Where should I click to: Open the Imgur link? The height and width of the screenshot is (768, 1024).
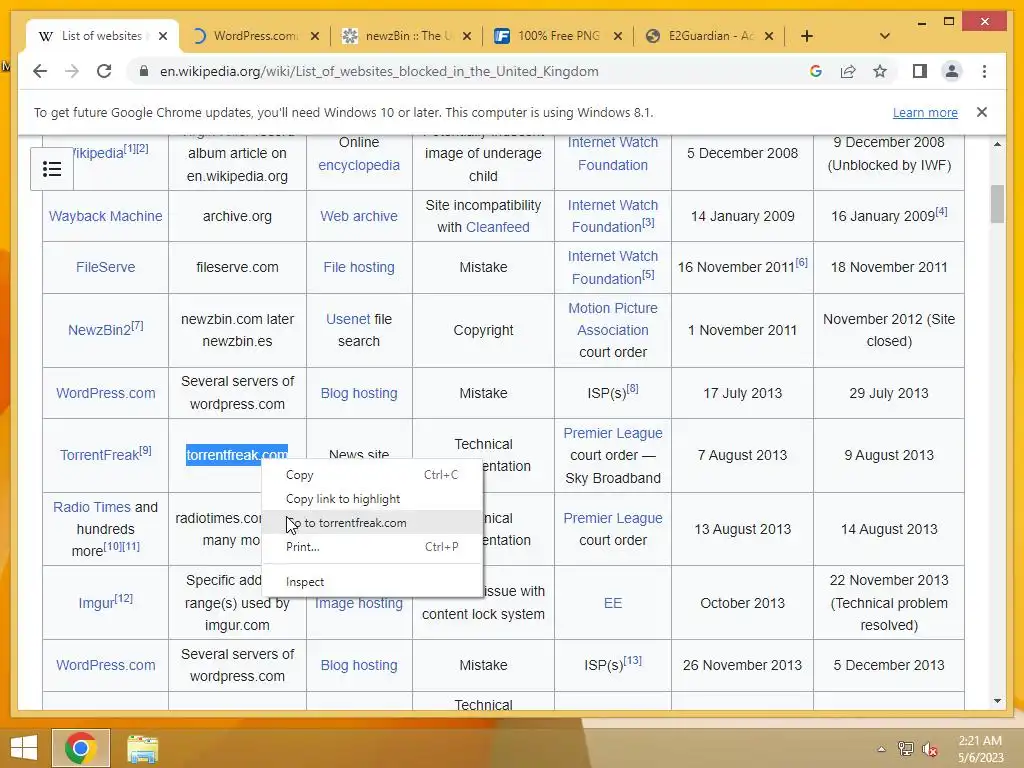(96, 603)
